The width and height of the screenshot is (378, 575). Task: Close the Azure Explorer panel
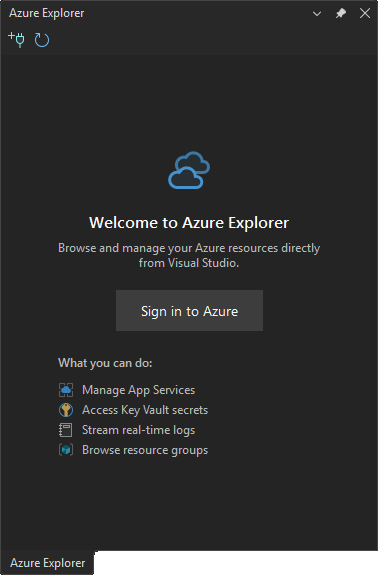pyautogui.click(x=365, y=13)
